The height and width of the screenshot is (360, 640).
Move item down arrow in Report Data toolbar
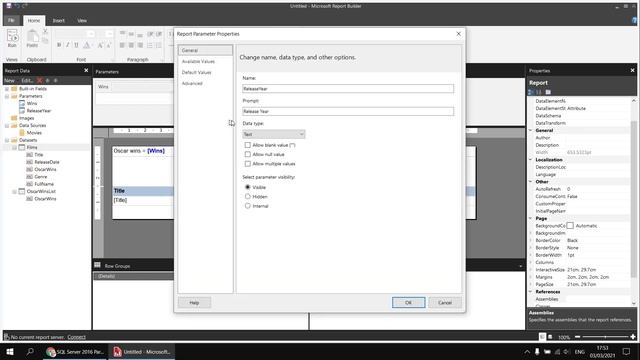coord(56,80)
